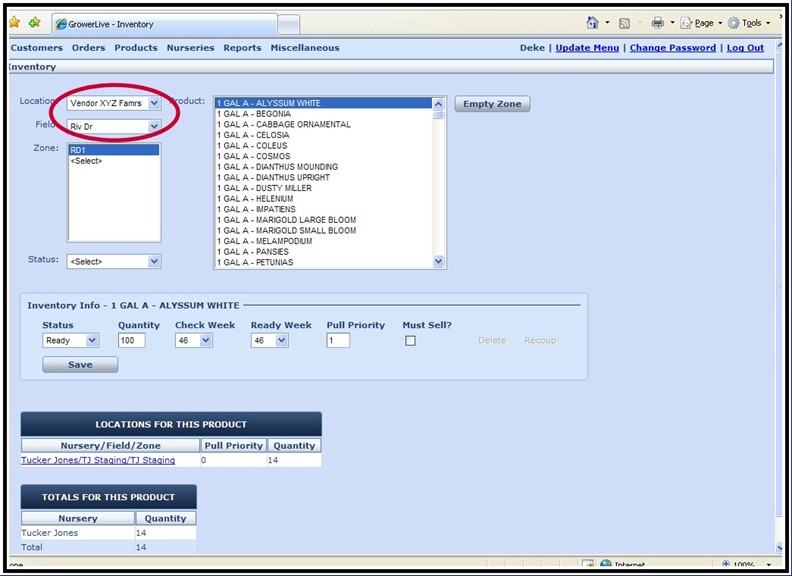This screenshot has height=576, width=792.
Task: Open the Tucker Jones TJ Staging link
Action: (x=98, y=461)
